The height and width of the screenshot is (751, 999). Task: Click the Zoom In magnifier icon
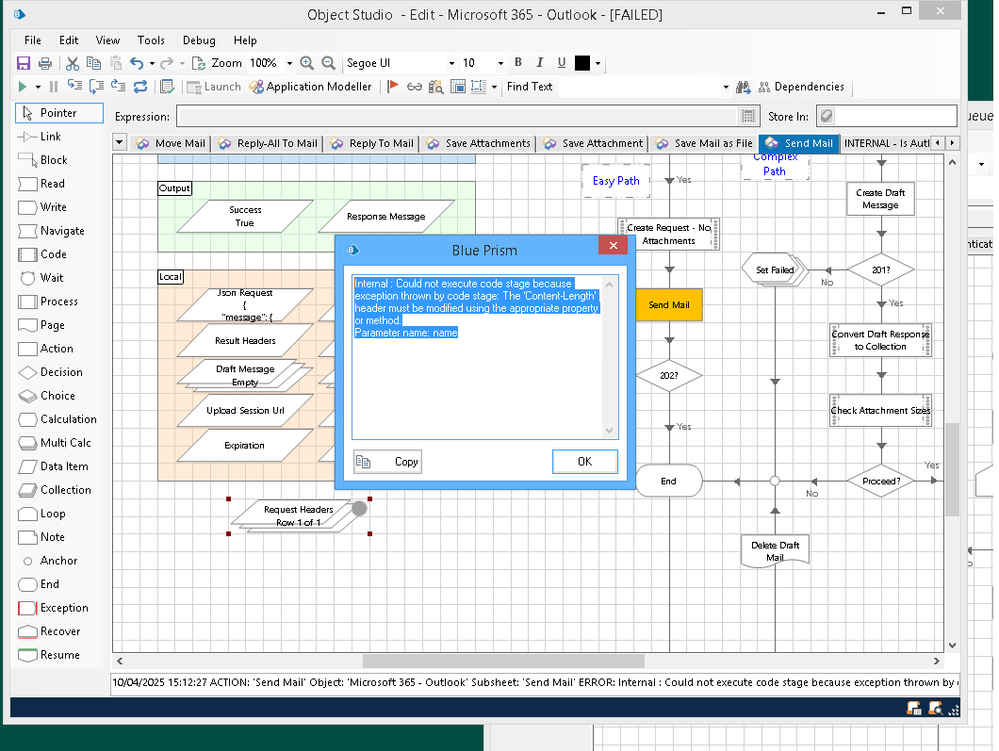pos(306,63)
